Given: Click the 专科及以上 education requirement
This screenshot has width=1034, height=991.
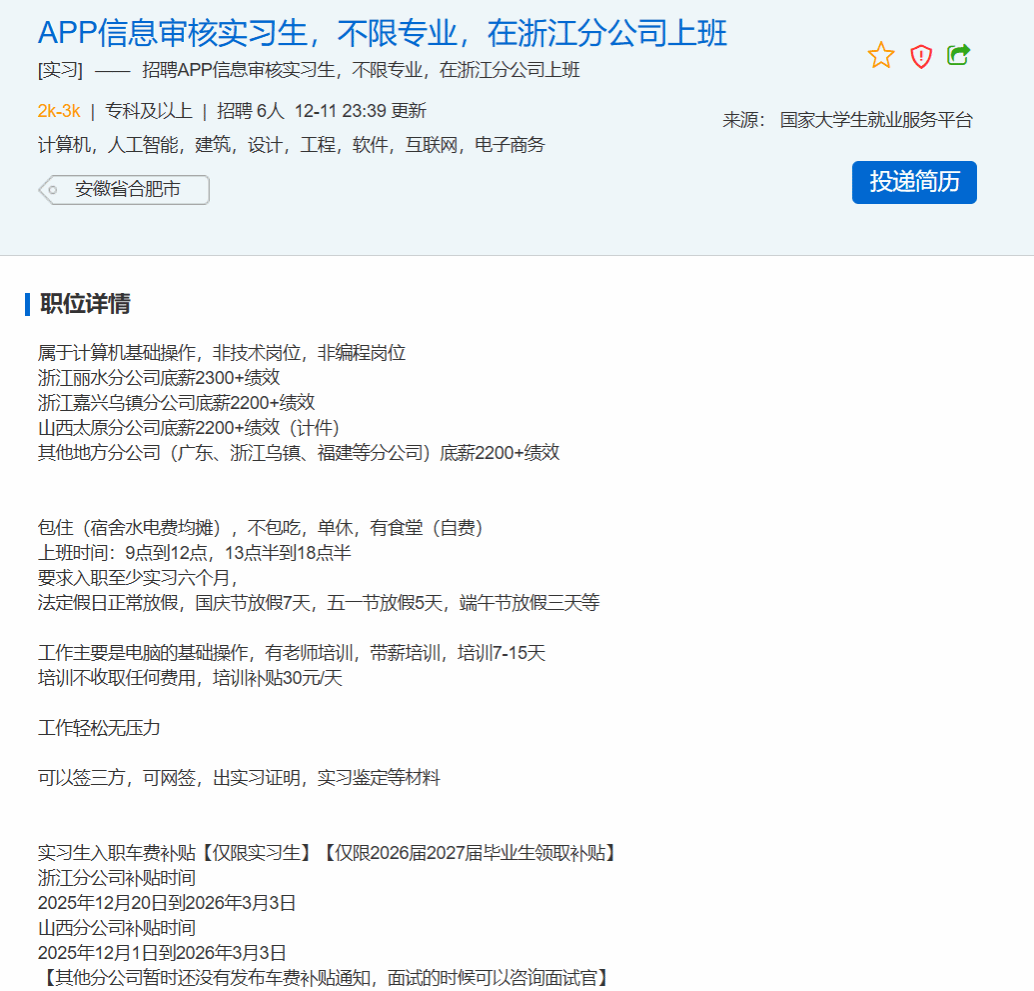Looking at the screenshot, I should 148,110.
